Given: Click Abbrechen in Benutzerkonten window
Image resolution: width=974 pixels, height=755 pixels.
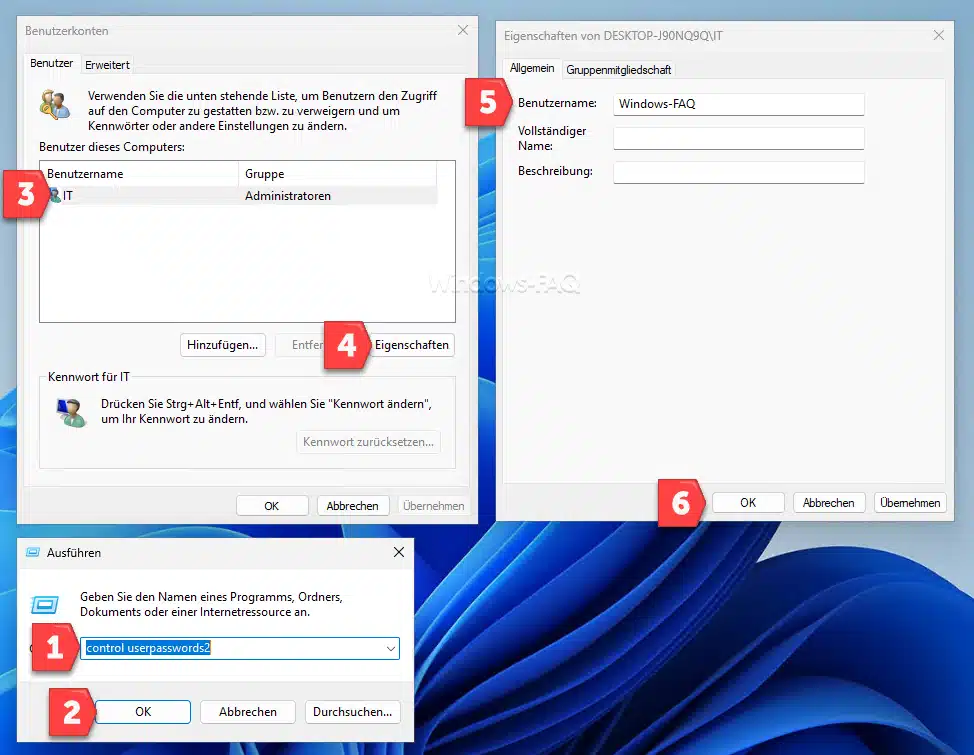Looking at the screenshot, I should click(x=353, y=506).
